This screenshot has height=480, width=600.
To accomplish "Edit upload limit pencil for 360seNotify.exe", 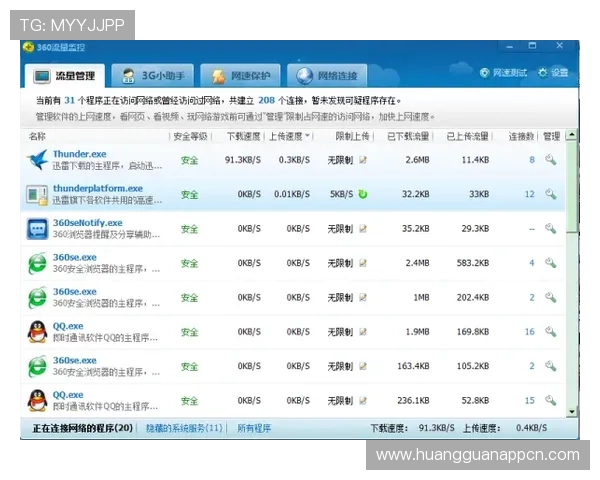I will pos(363,229).
